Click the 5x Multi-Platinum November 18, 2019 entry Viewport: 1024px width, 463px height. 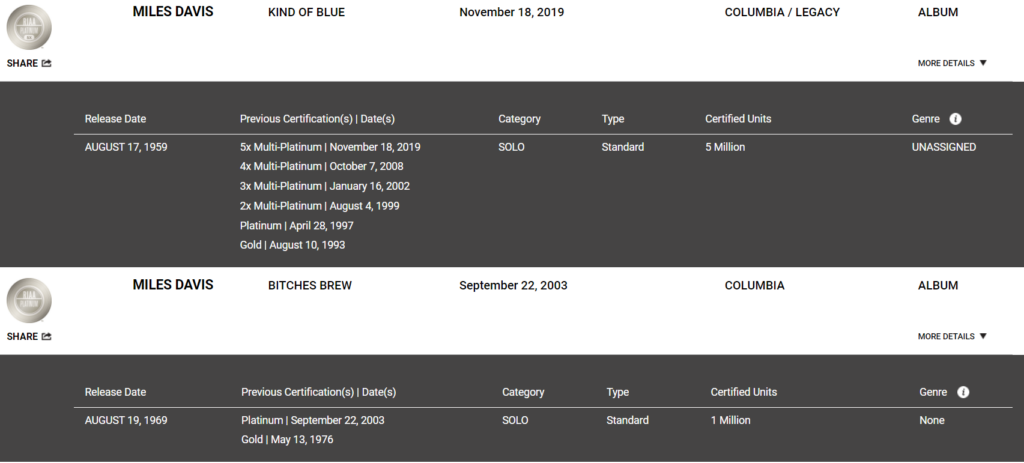coord(330,147)
